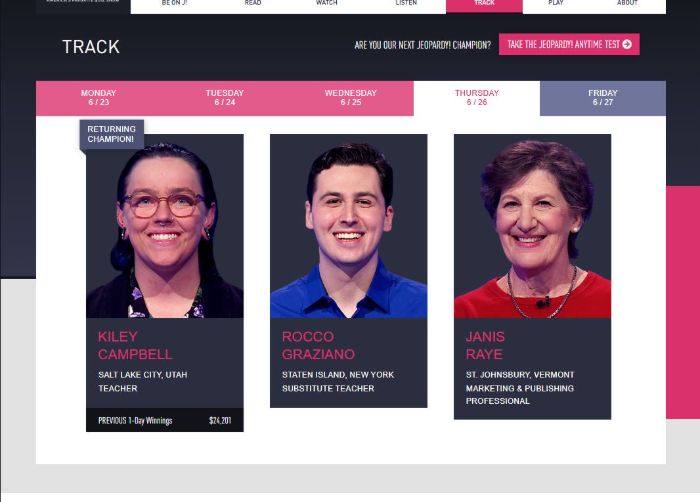700x502 pixels.
Task: Select the Thursday 6/26 tab
Action: click(x=477, y=98)
